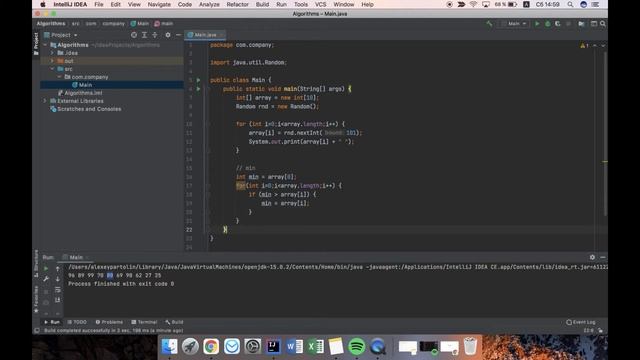The height and width of the screenshot is (360, 640).
Task: Click the Select Opened File target icon
Action: coord(134,35)
